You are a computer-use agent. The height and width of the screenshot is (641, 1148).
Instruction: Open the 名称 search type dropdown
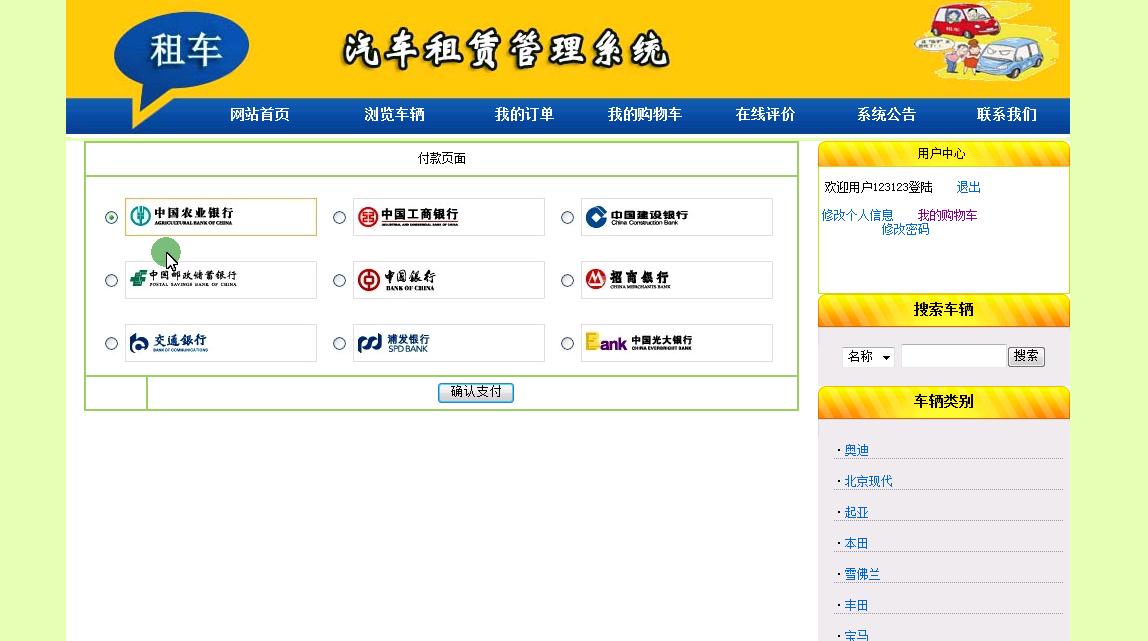coord(868,356)
